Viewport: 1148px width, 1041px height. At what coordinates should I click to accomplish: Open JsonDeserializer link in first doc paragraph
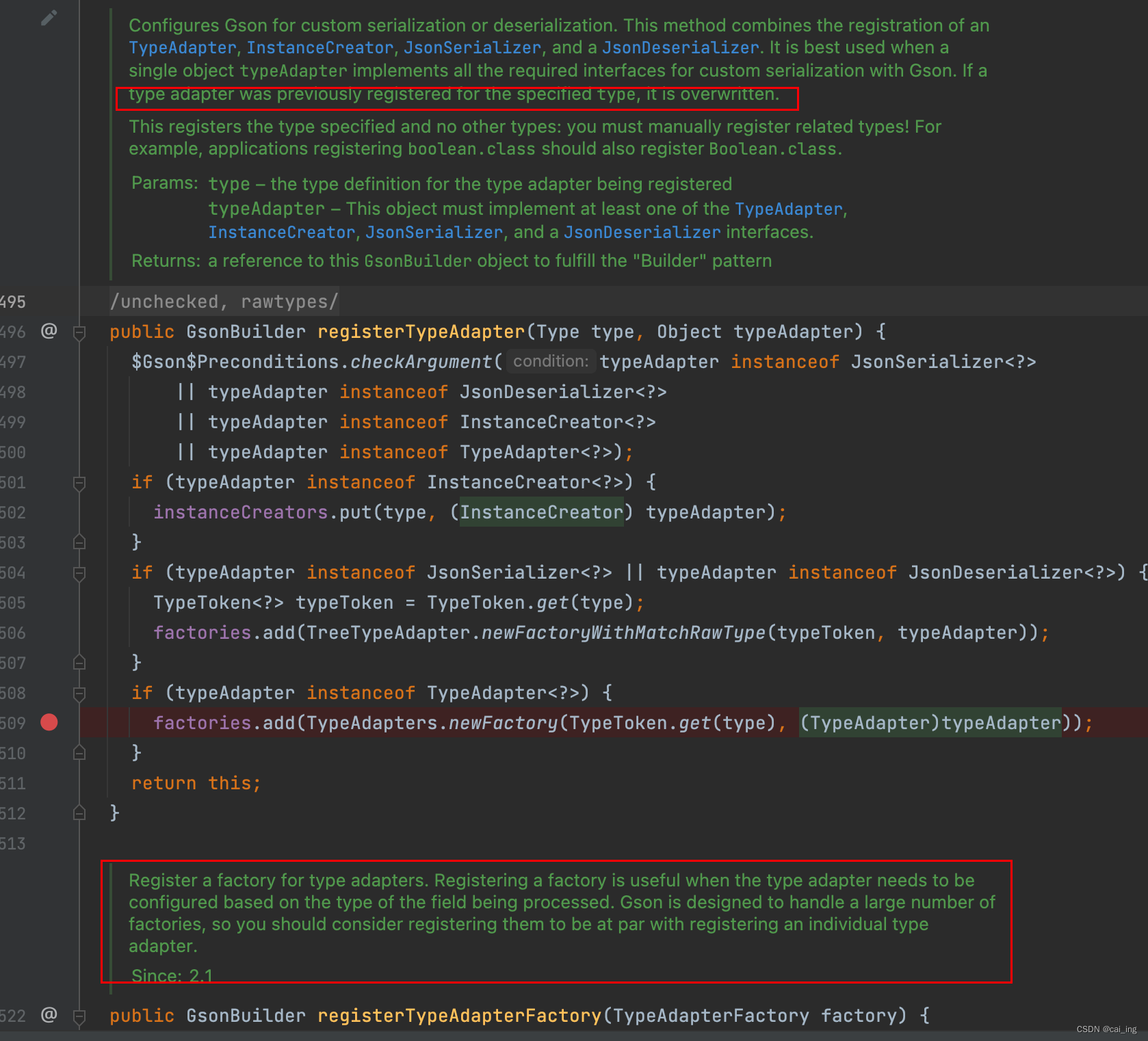(681, 48)
